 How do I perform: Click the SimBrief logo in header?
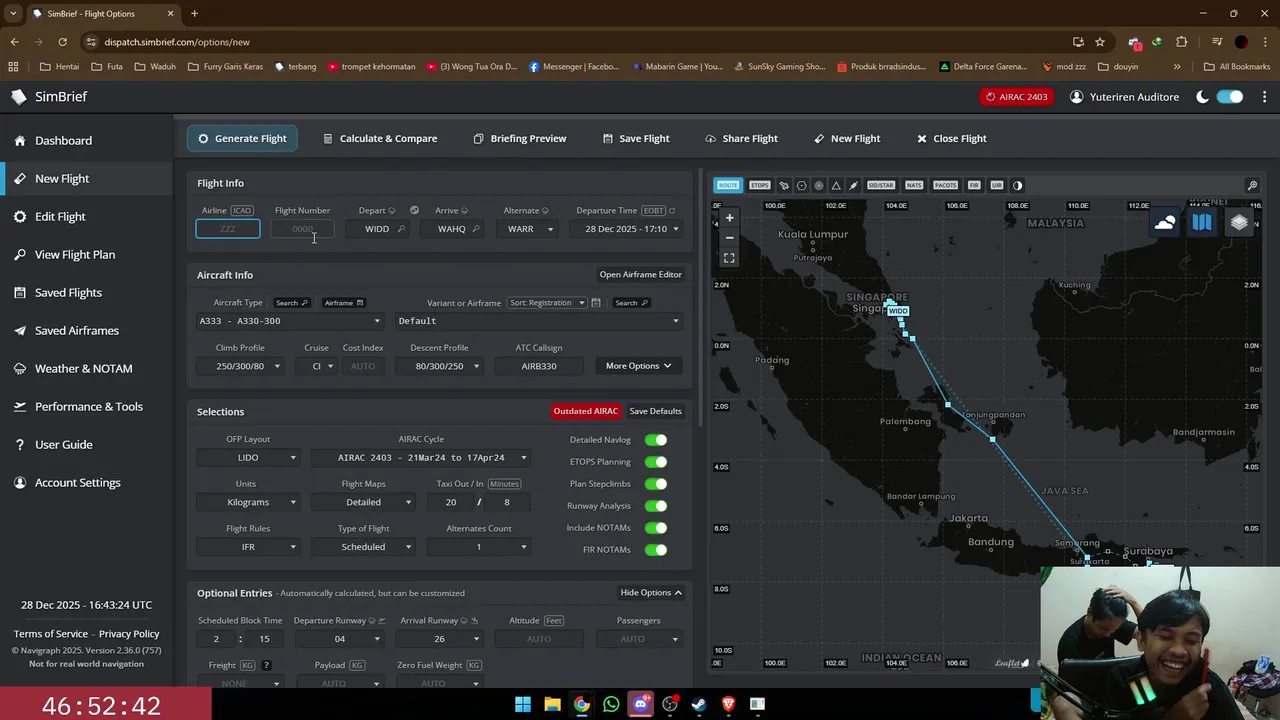(x=49, y=97)
